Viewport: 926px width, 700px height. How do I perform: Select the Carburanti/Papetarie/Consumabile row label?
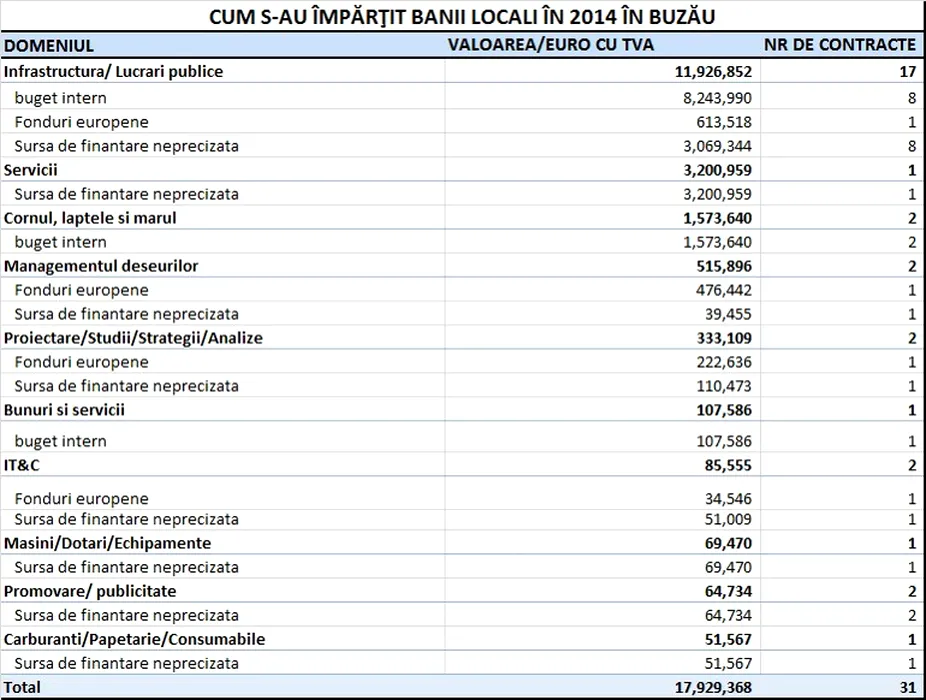(134, 639)
